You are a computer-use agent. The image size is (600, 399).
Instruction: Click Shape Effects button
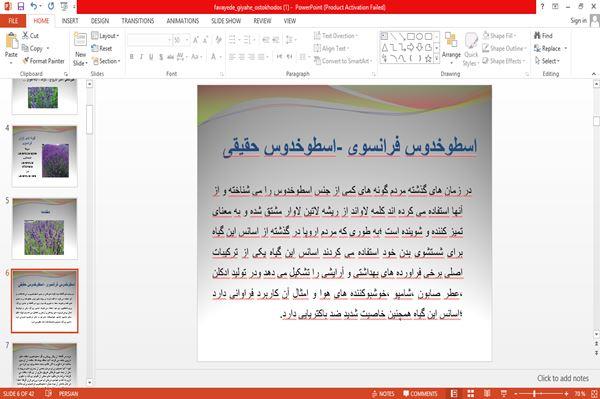[503, 61]
